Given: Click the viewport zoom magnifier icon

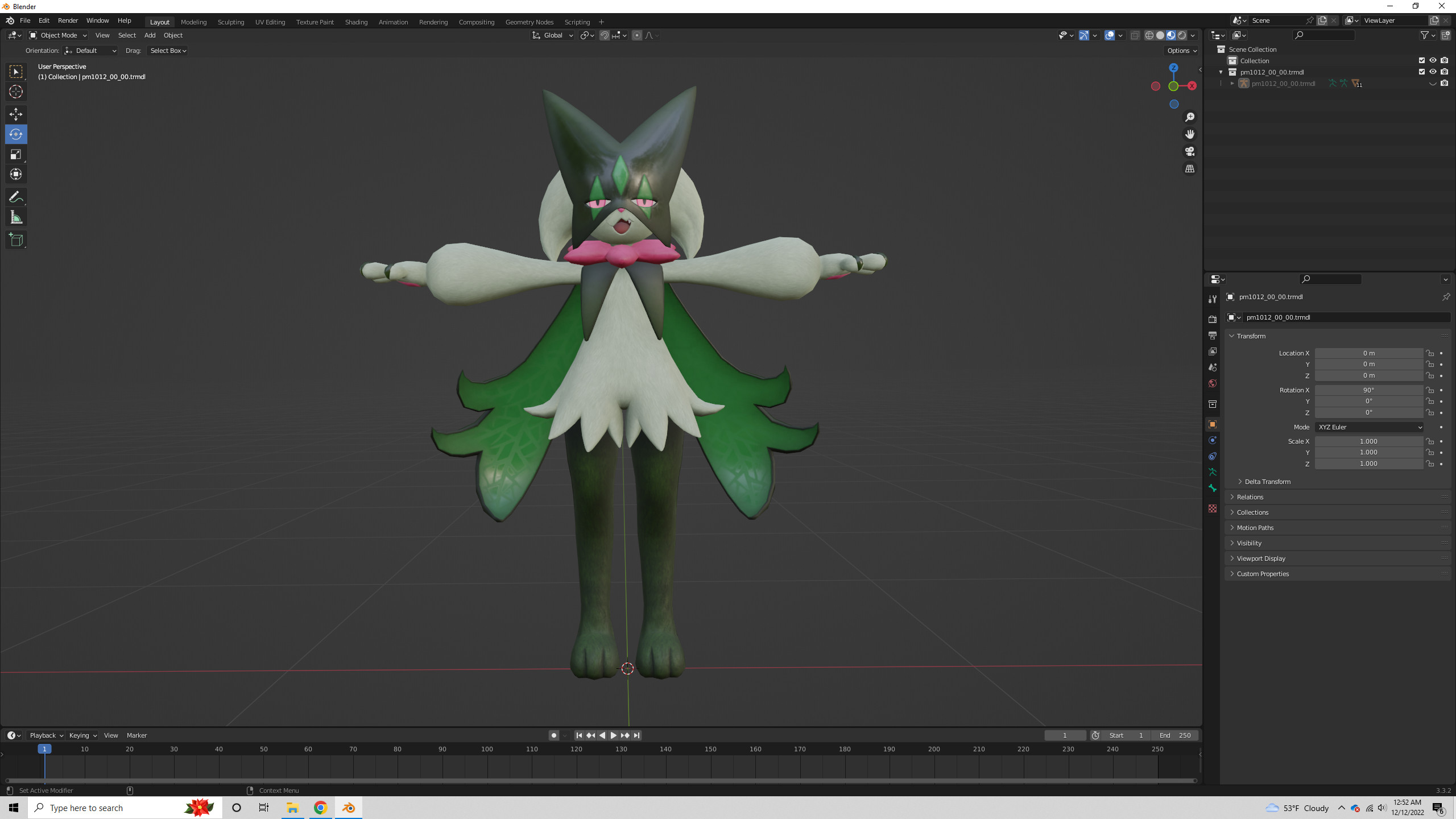Looking at the screenshot, I should pos(1189,117).
